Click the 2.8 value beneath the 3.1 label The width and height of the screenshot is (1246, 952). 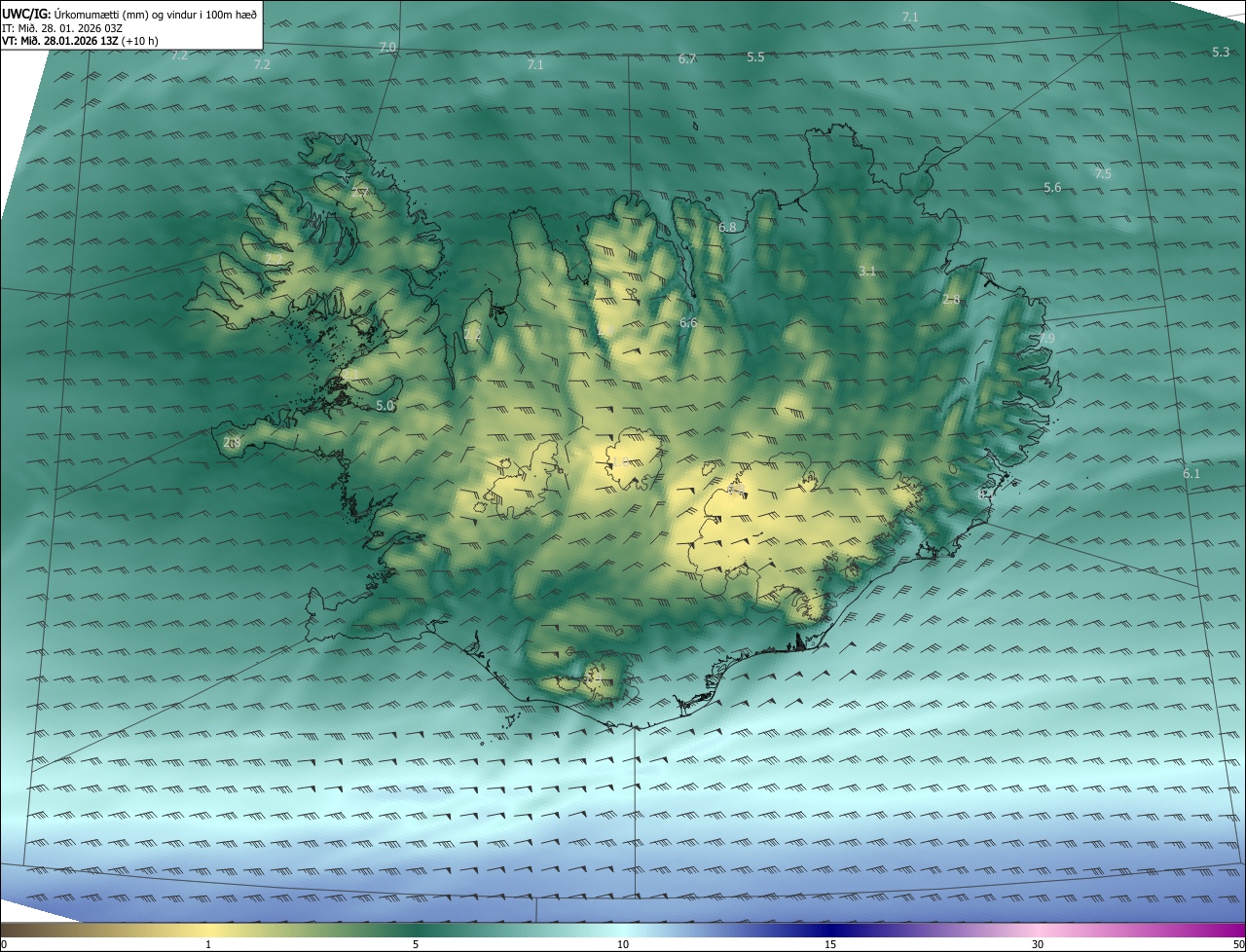click(x=951, y=300)
